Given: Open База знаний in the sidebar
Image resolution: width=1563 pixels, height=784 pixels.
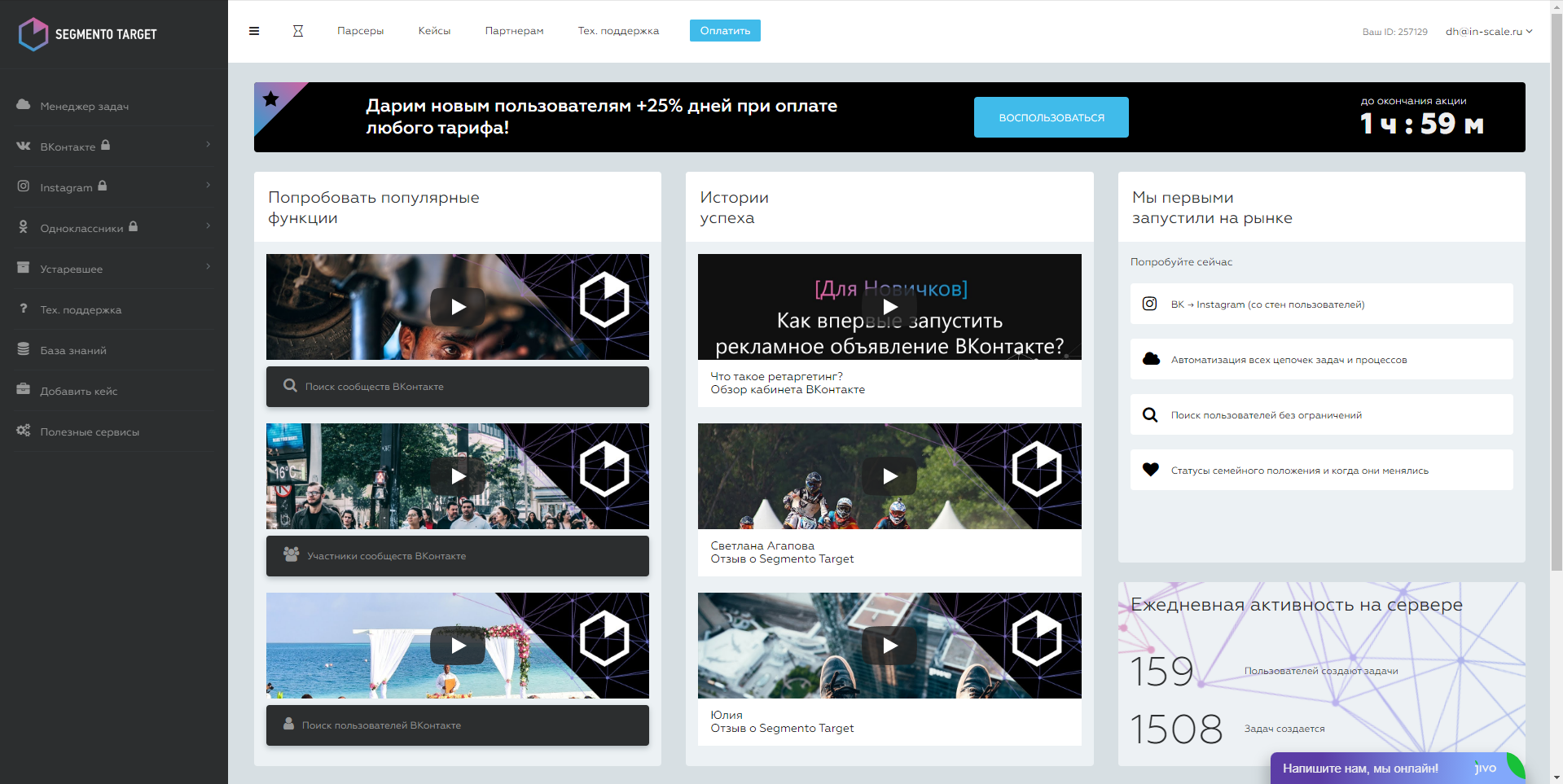Looking at the screenshot, I should coord(114,350).
